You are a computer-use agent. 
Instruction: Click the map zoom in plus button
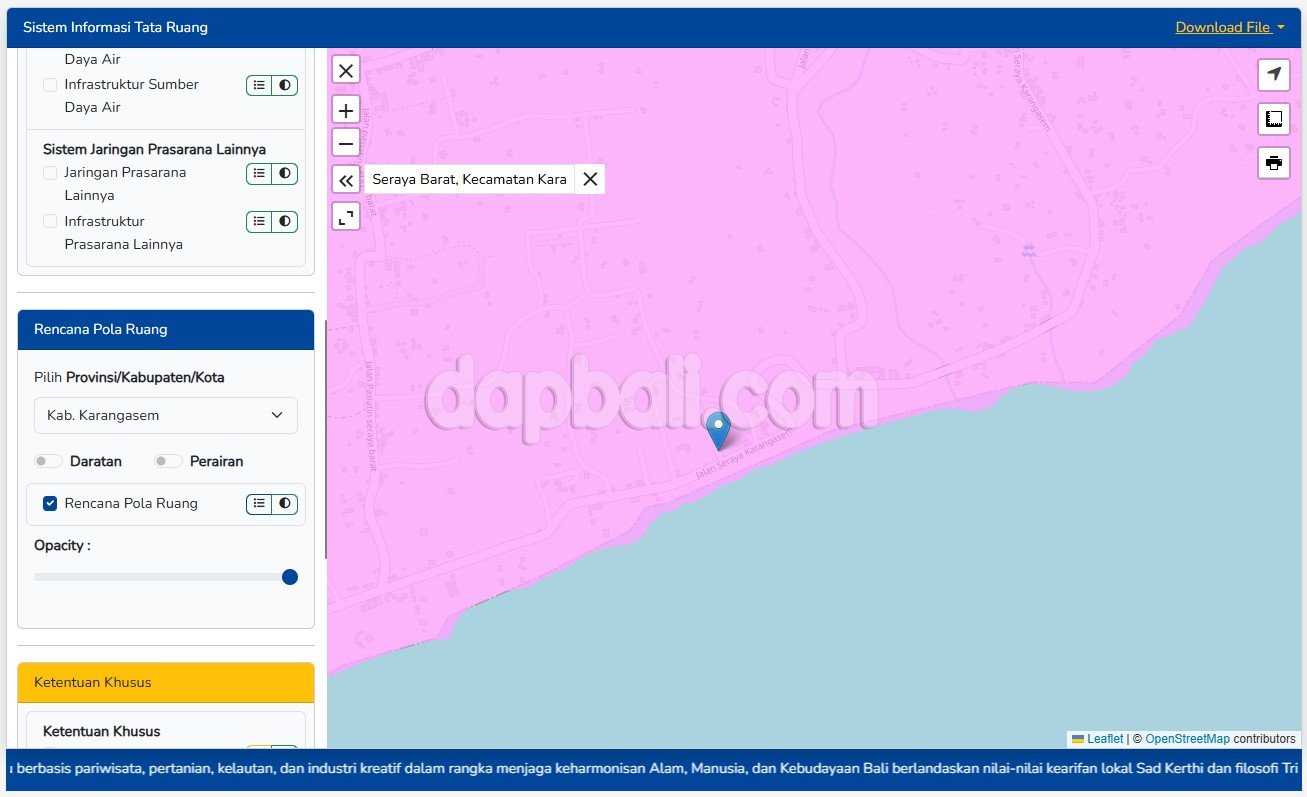click(346, 111)
